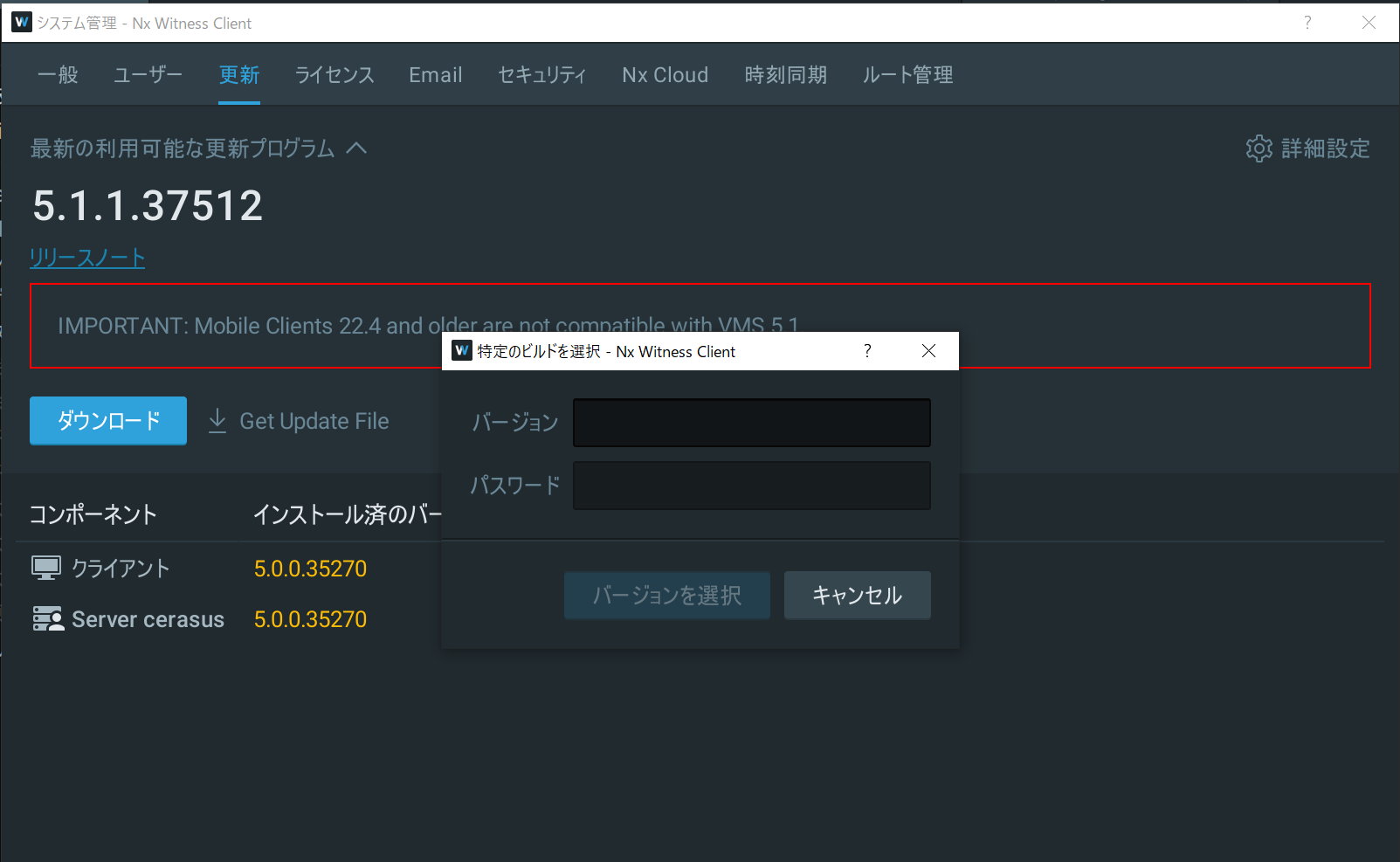Click the クライアント row label
1400x862 pixels.
point(121,569)
